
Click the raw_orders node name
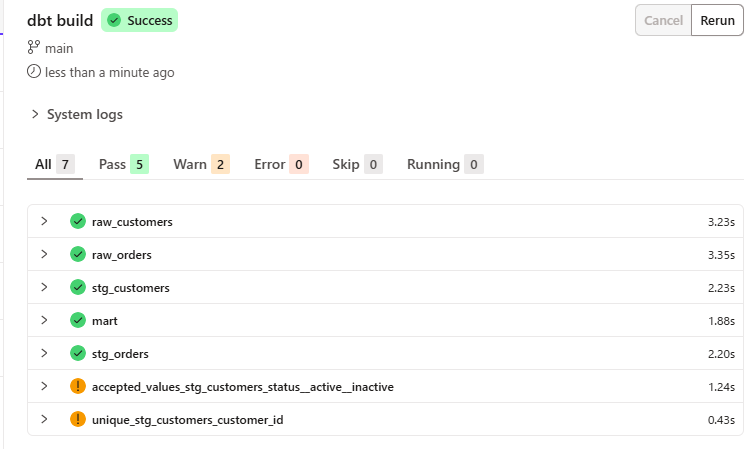pos(122,255)
